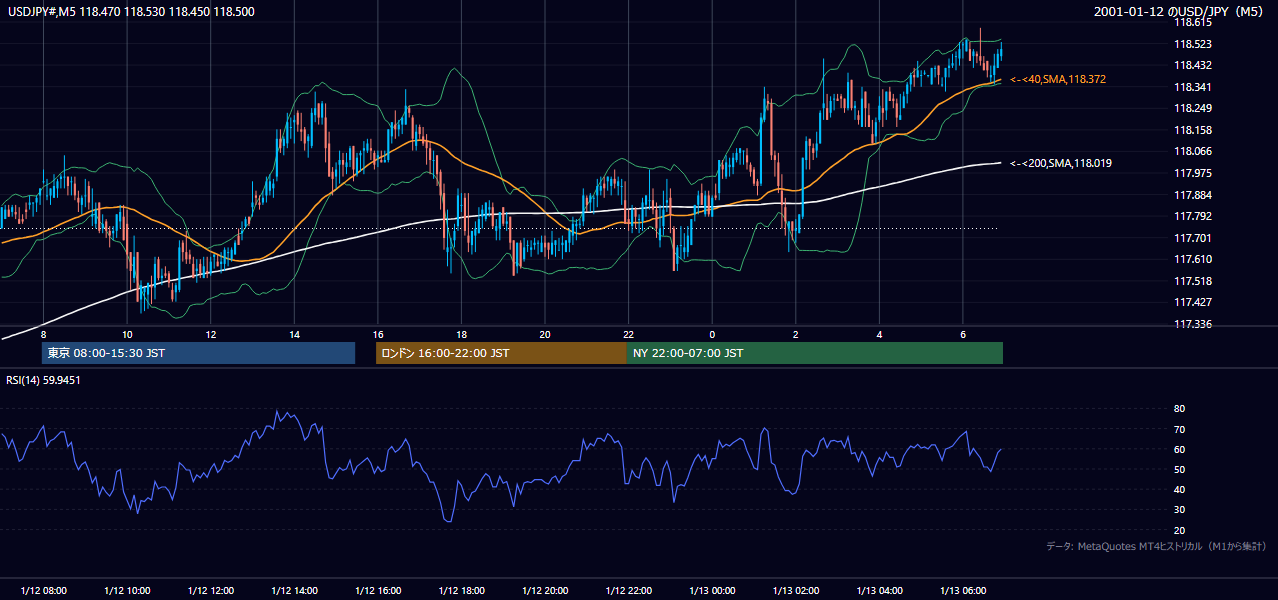The width and height of the screenshot is (1278, 600).
Task: Click the 1/12 14:00 time axis label
Action: [294, 591]
